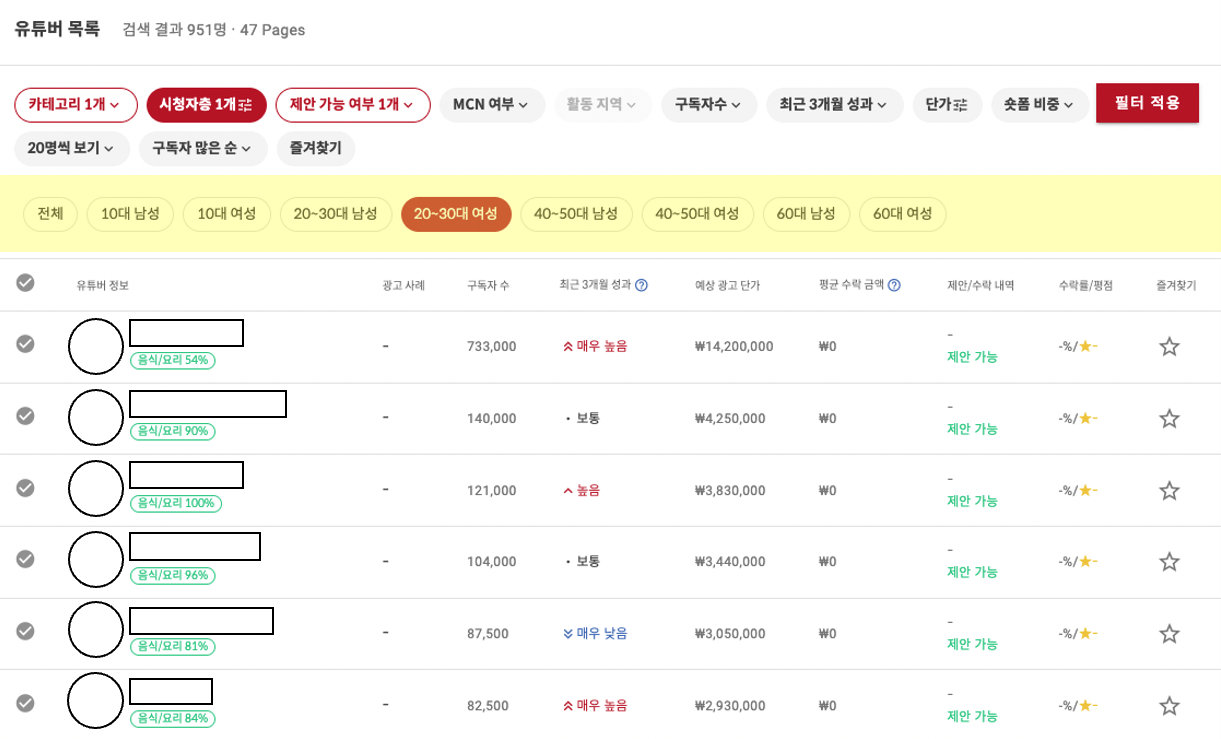The image size is (1221, 739).
Task: Expand the MCN 여부 dropdown
Action: (x=492, y=105)
